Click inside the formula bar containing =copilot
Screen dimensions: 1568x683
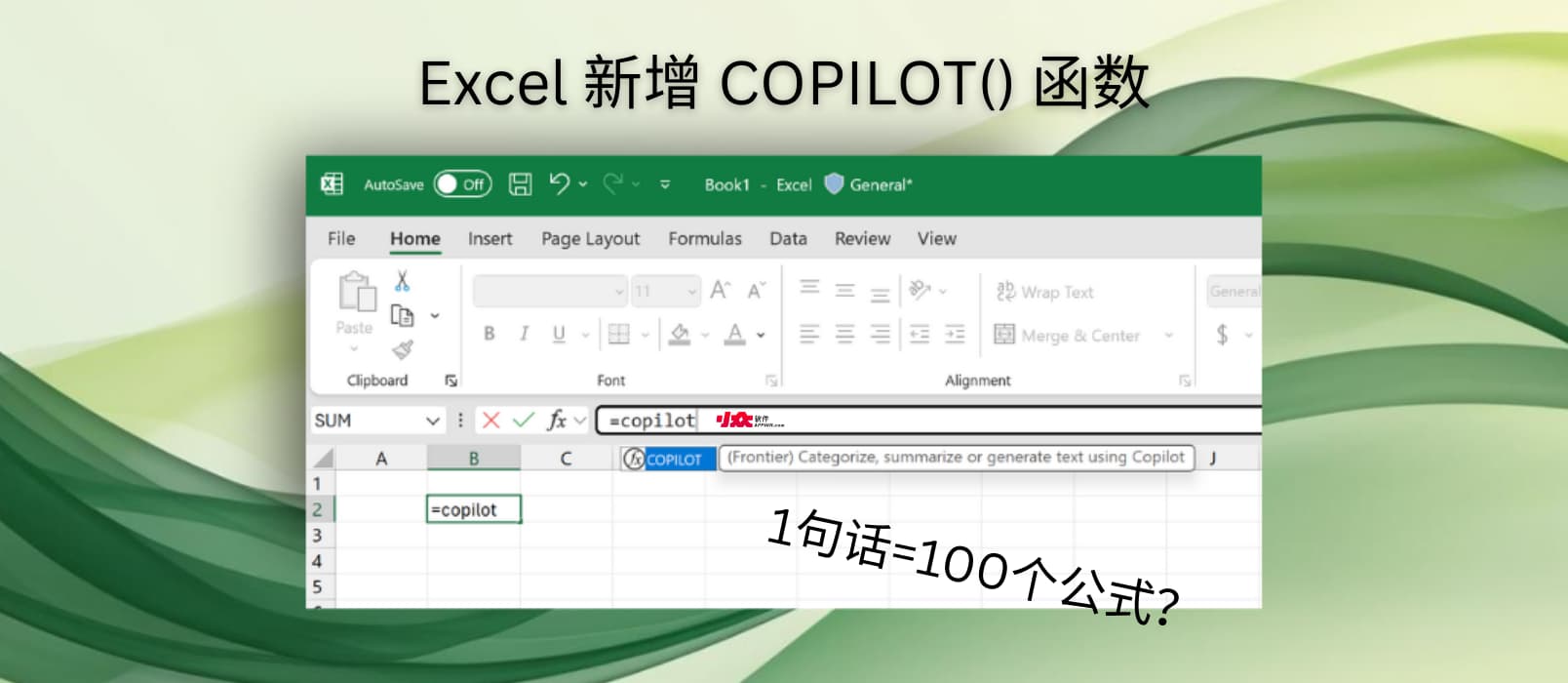click(x=929, y=421)
